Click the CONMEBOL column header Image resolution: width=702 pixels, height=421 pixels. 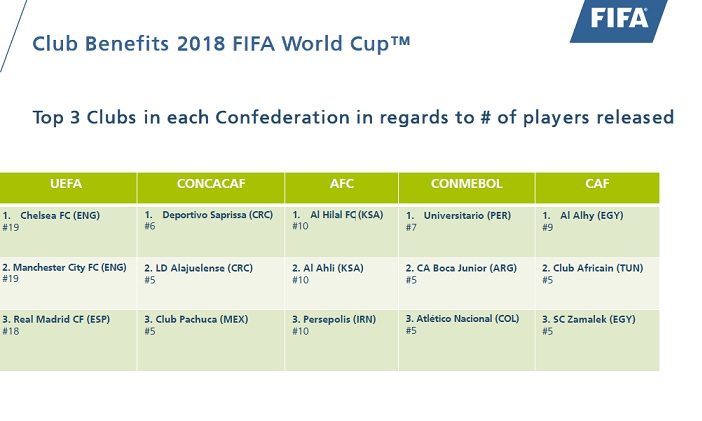[466, 184]
